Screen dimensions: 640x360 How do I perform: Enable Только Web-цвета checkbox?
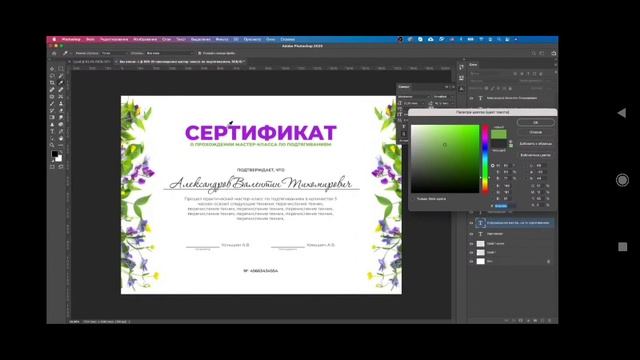[x=413, y=199]
